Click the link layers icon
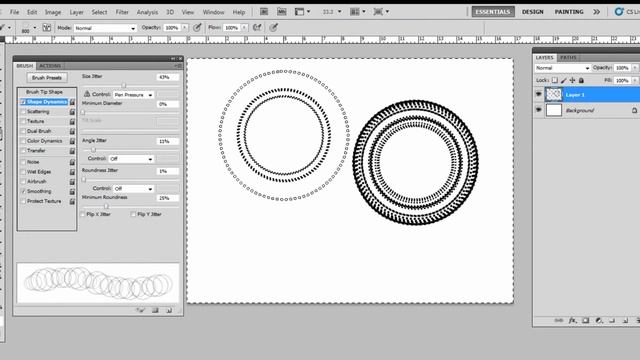 coord(558,321)
